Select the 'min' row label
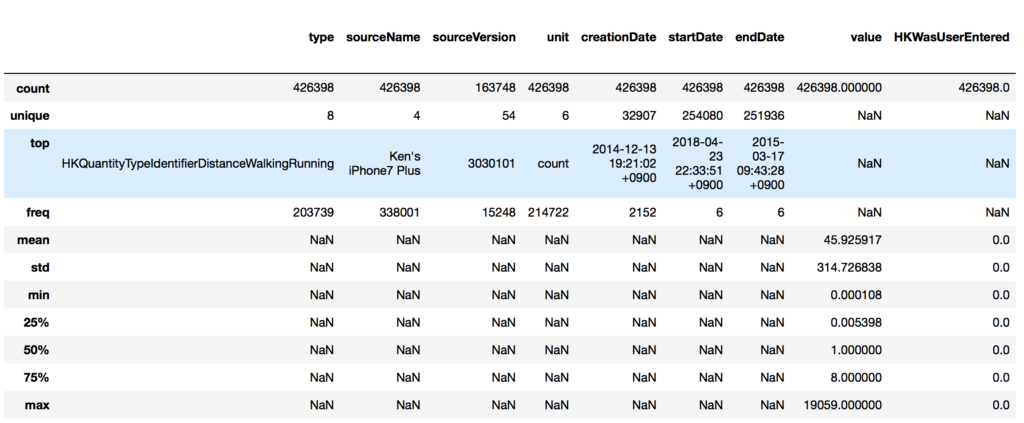The height and width of the screenshot is (423, 1024). 40,294
